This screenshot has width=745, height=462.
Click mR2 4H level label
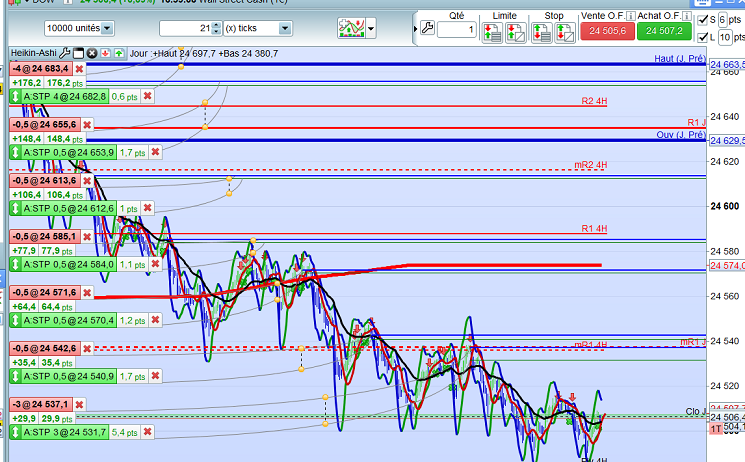pyautogui.click(x=591, y=165)
